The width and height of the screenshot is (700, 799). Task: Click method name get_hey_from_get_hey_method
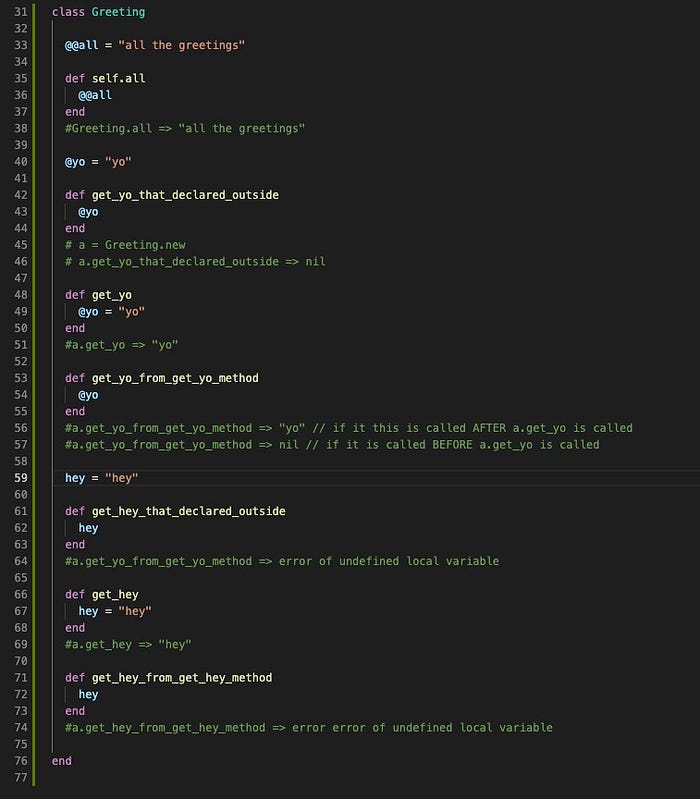coord(182,678)
